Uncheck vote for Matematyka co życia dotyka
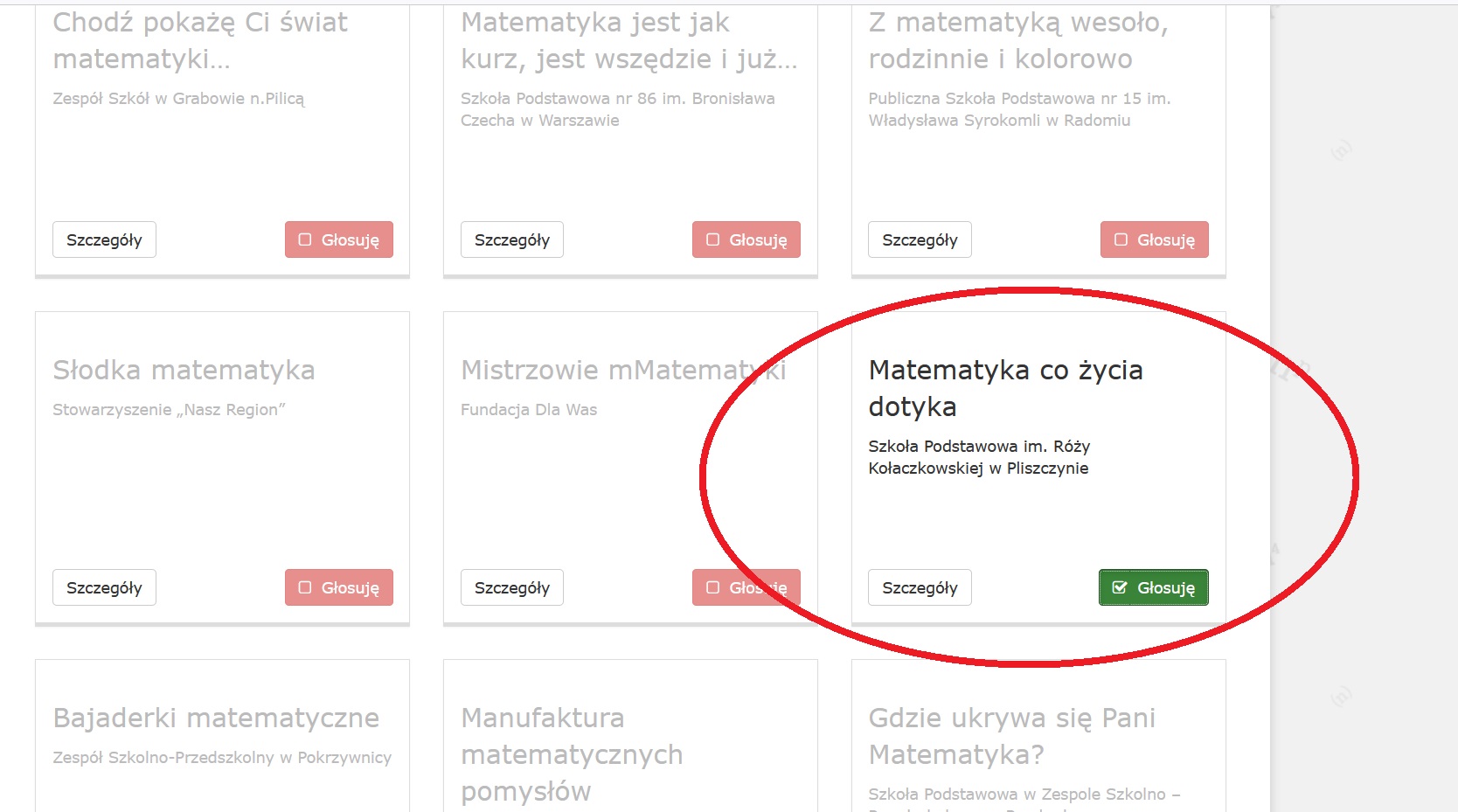Screen dimensions: 1458x812 1153,587
